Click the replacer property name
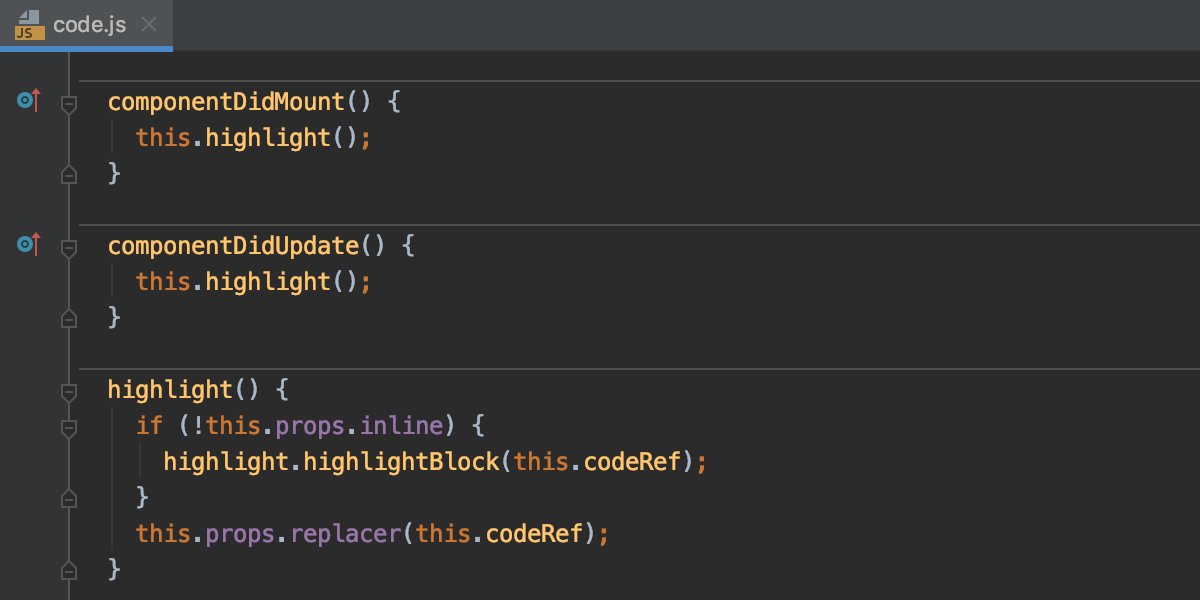This screenshot has height=600, width=1200. pyautogui.click(x=345, y=533)
